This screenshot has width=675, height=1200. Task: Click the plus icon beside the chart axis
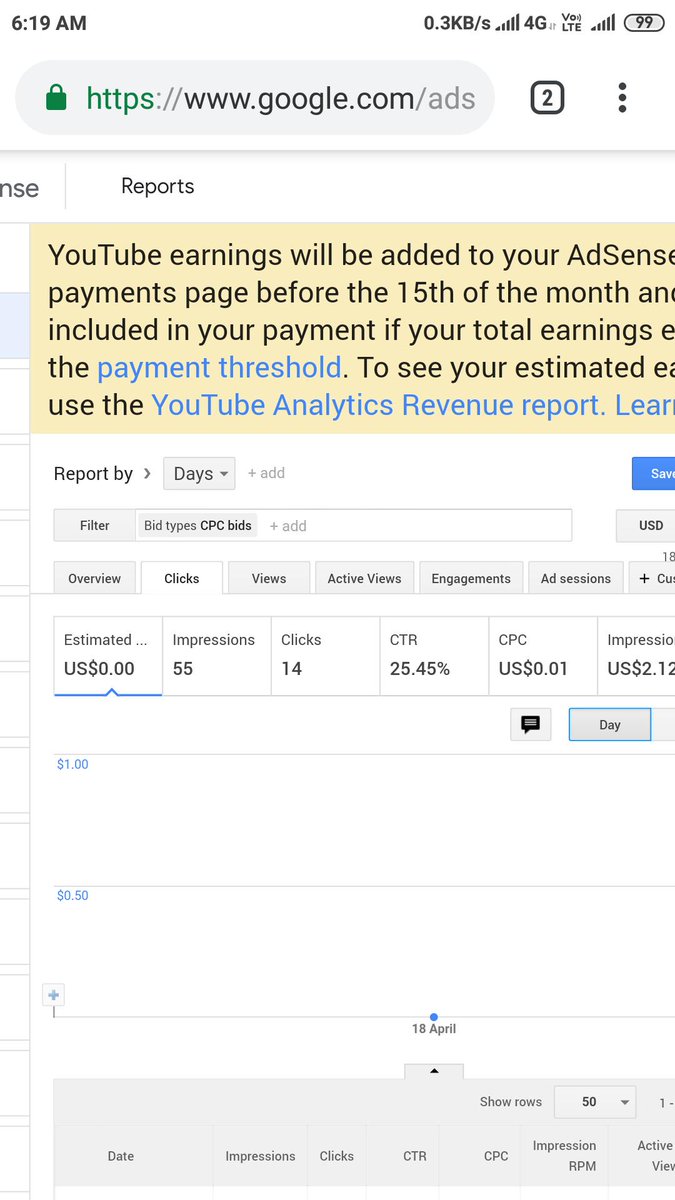(x=54, y=995)
